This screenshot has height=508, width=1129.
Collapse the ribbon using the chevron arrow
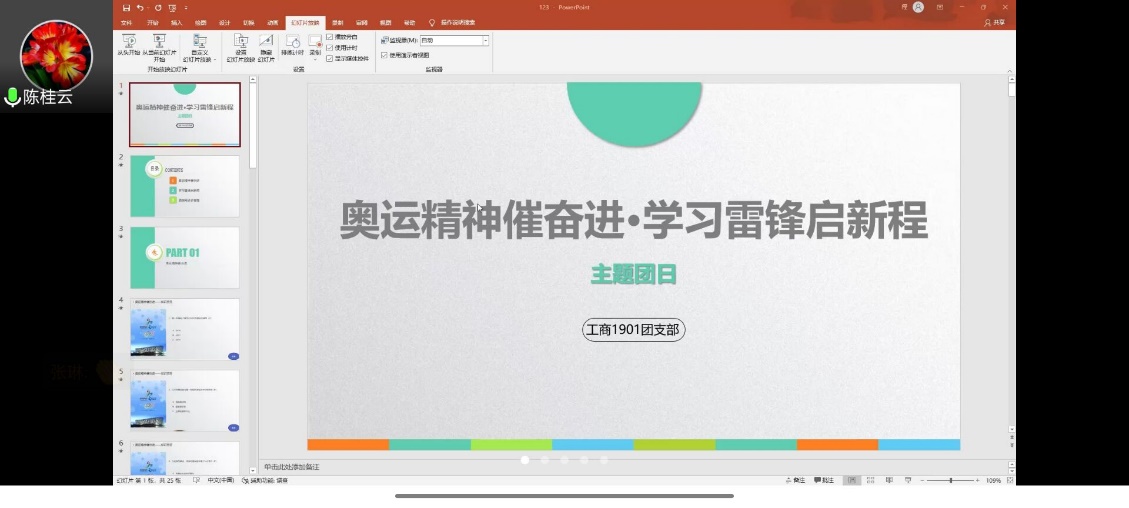1008,71
